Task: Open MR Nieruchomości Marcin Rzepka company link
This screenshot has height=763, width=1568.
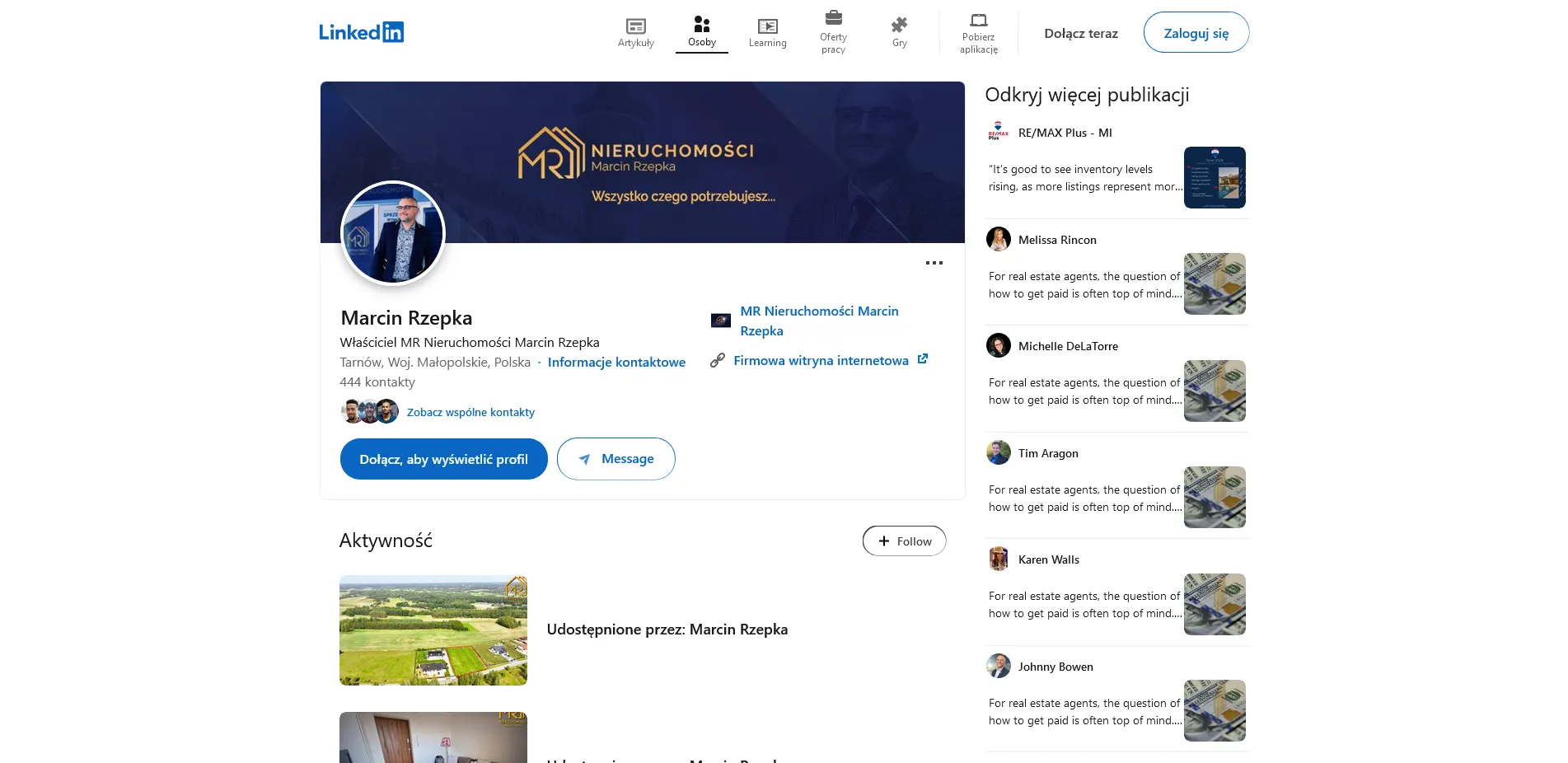Action: 819,321
